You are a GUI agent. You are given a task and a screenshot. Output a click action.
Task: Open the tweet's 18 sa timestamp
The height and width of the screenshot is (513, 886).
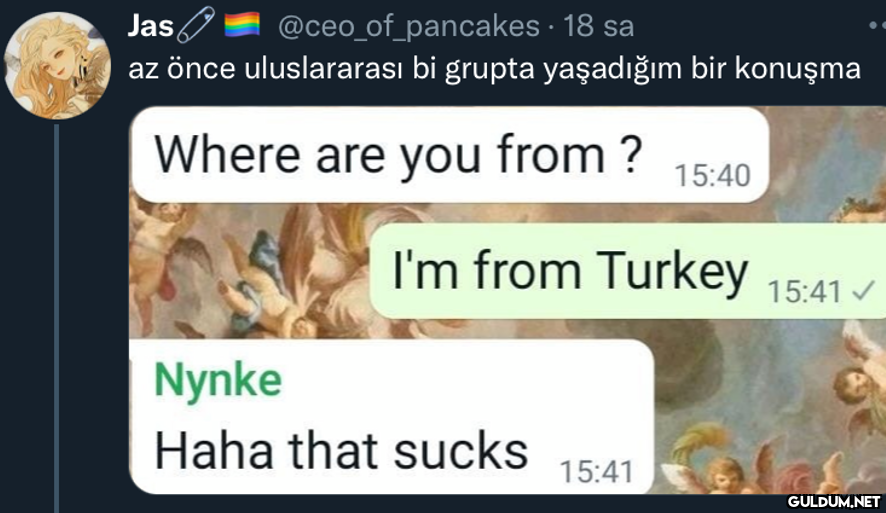[x=598, y=27]
